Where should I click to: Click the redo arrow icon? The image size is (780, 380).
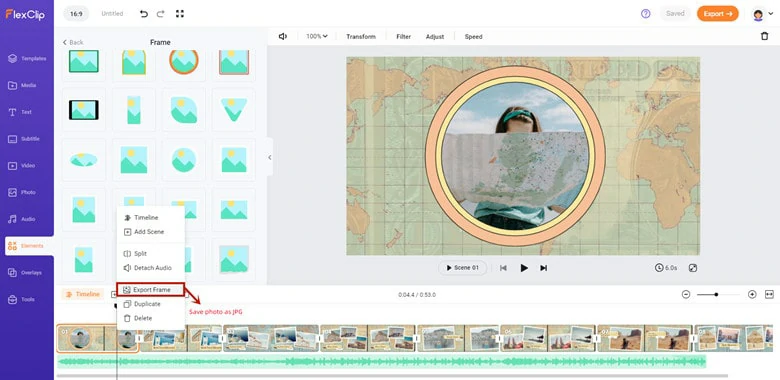coord(160,14)
